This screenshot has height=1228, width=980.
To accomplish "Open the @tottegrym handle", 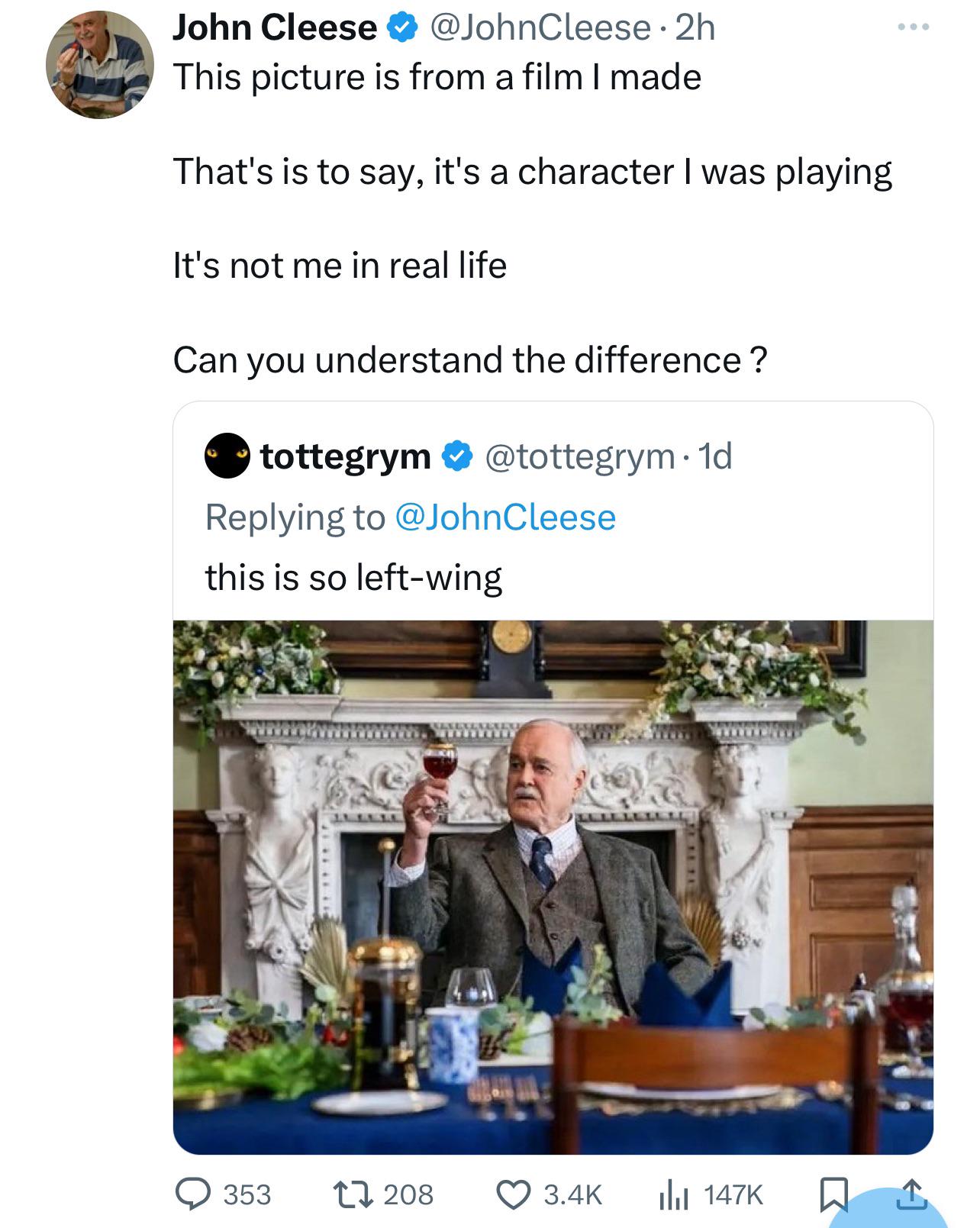I will 579,456.
